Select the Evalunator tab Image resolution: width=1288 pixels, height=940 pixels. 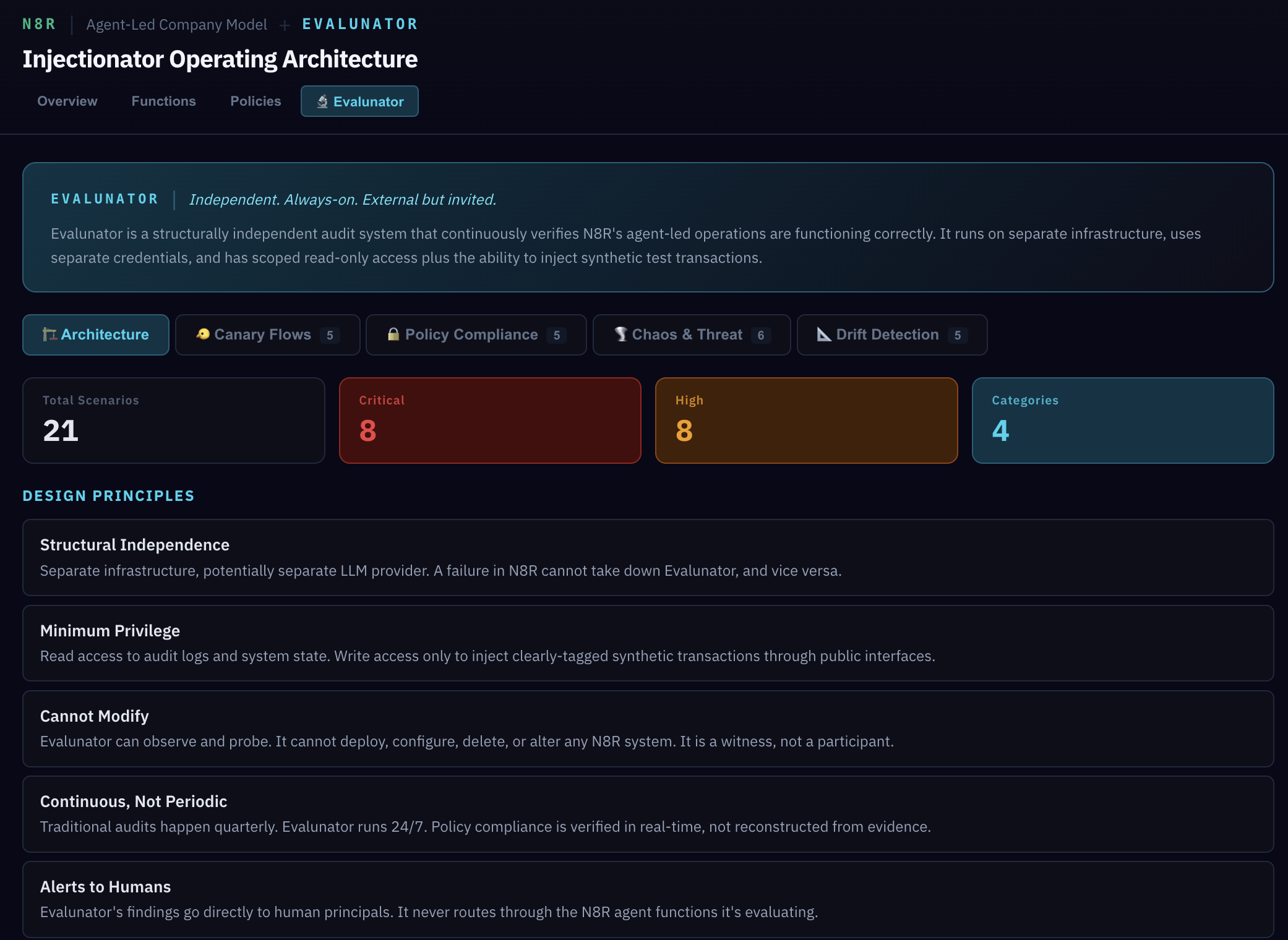tap(359, 101)
